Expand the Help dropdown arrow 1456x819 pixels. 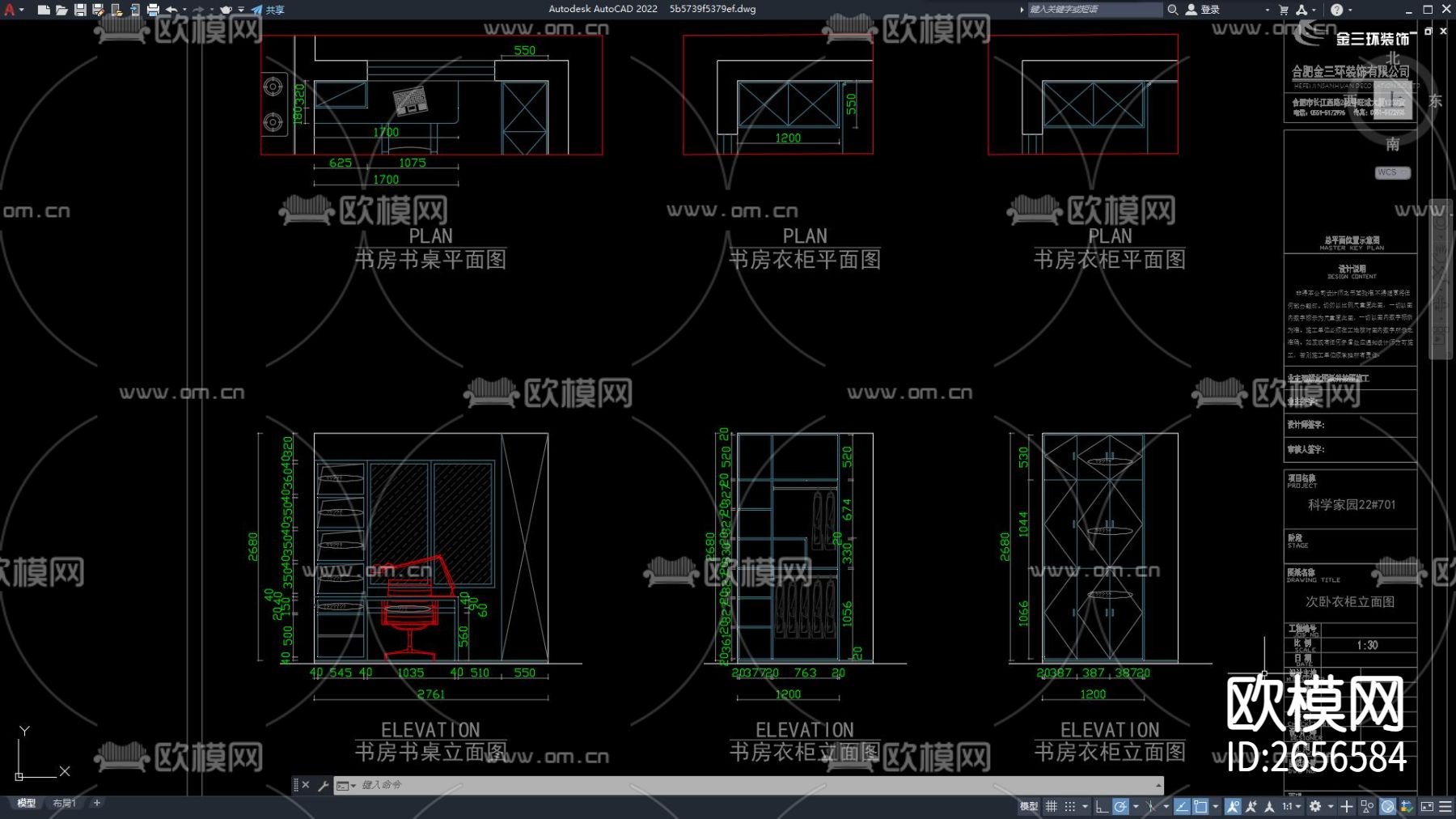[x=1350, y=10]
